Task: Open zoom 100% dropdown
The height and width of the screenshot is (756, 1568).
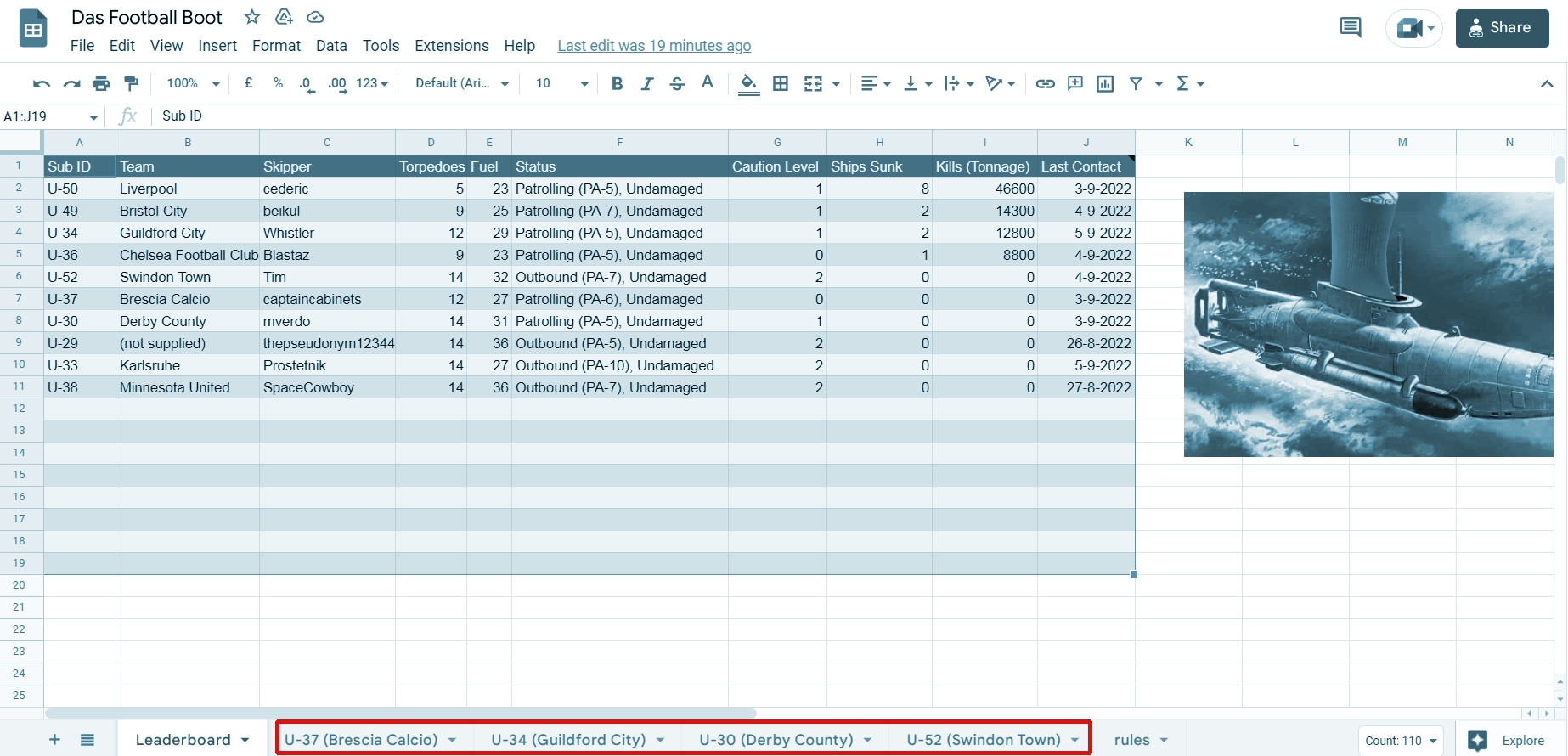Action: point(193,83)
